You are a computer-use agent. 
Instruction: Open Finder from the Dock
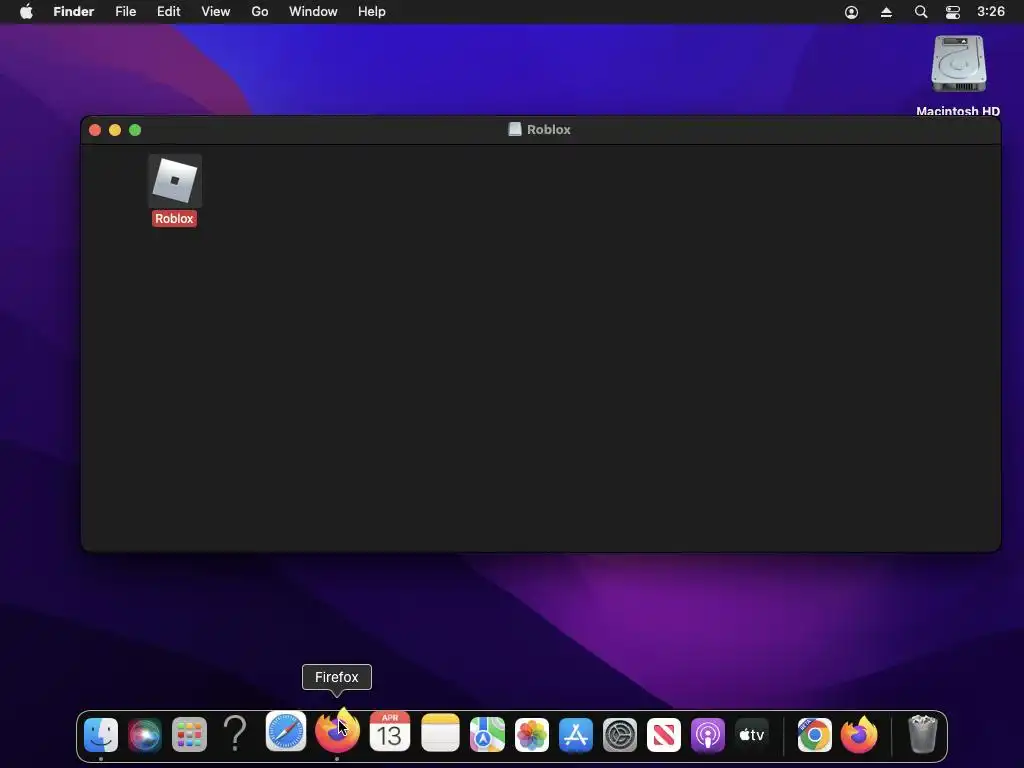click(x=101, y=734)
